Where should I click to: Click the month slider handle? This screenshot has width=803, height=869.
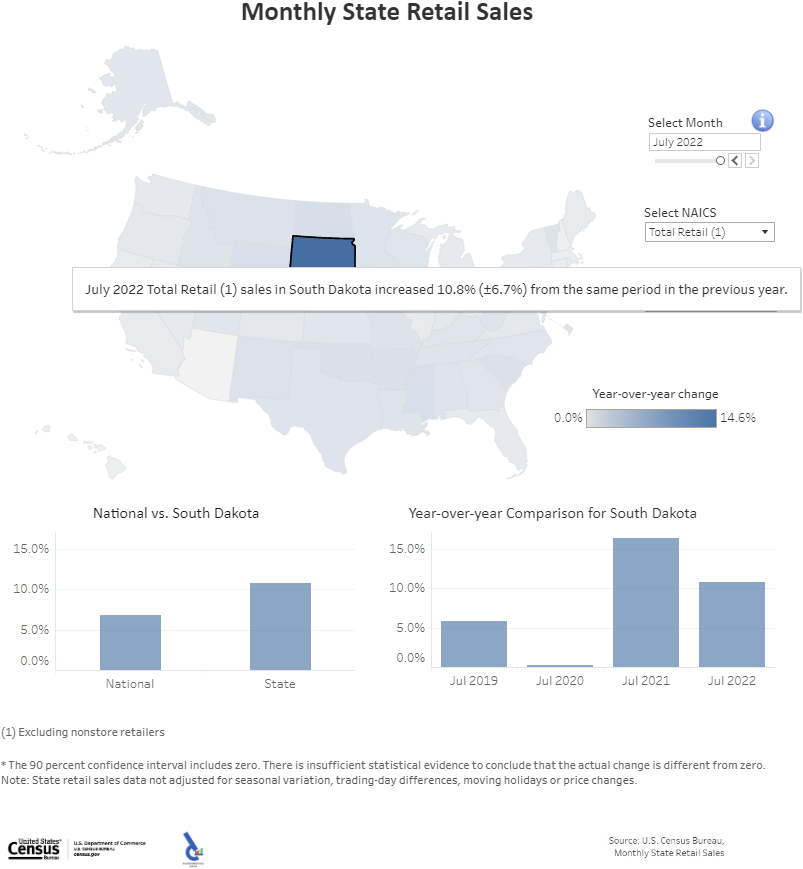point(720,160)
